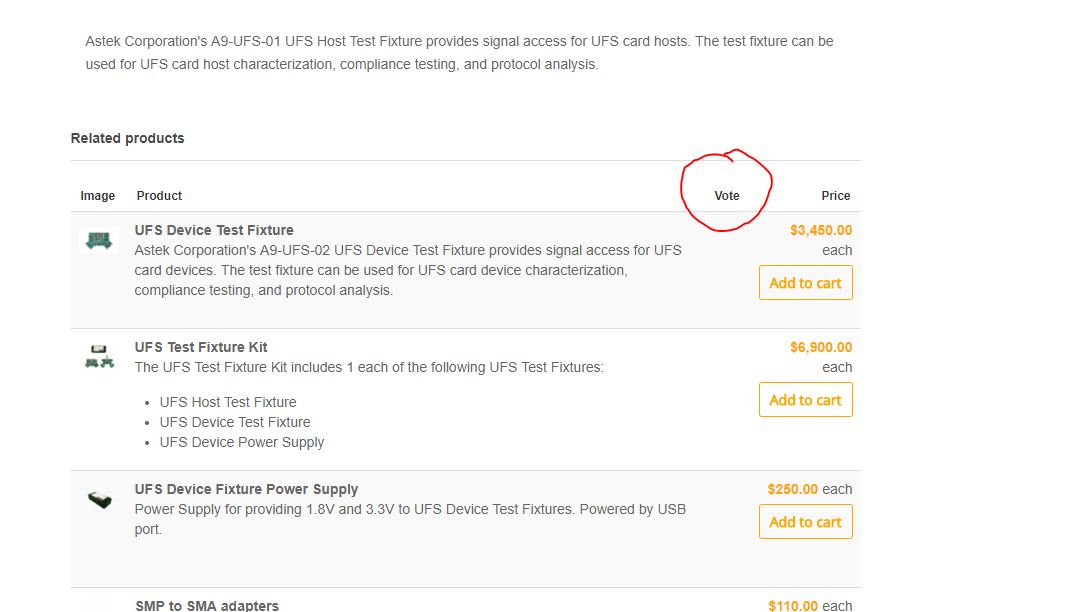Viewport: 1071px width, 612px height.
Task: Click the UFS Host Test Fixture bullet item
Action: click(x=228, y=402)
